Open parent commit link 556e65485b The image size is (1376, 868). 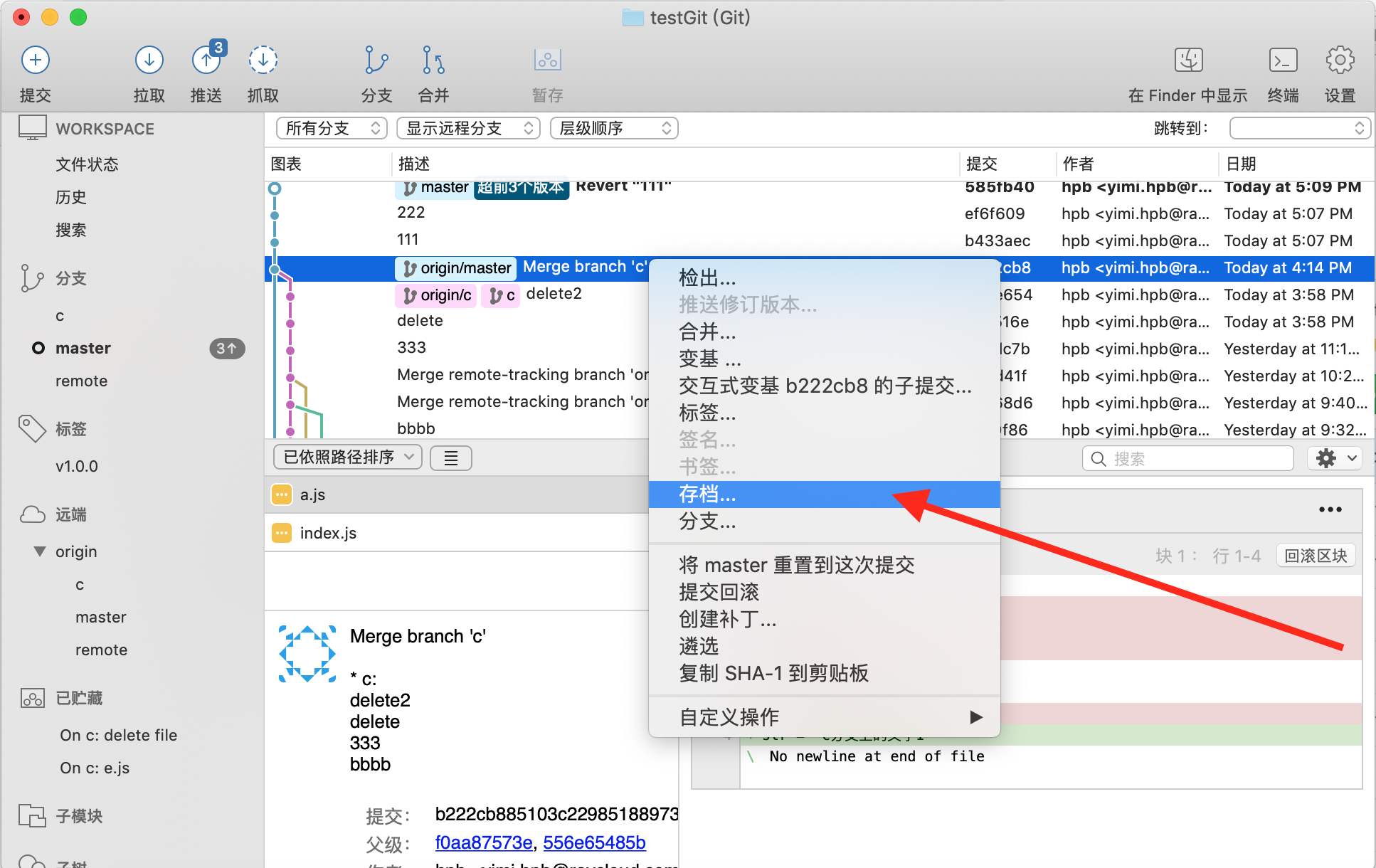pos(594,842)
